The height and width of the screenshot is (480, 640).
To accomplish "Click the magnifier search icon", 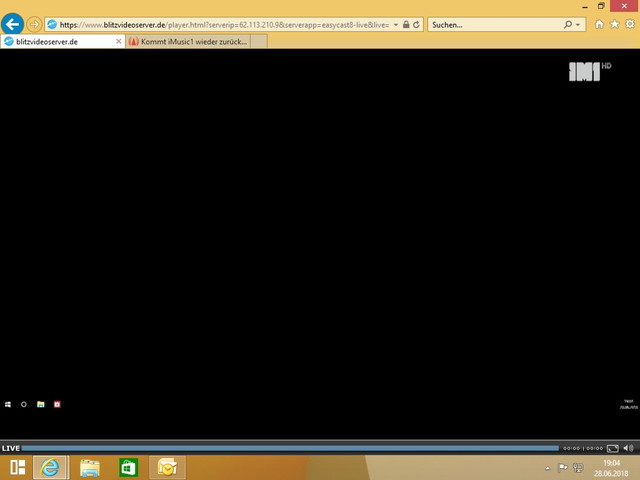I will (x=568, y=24).
